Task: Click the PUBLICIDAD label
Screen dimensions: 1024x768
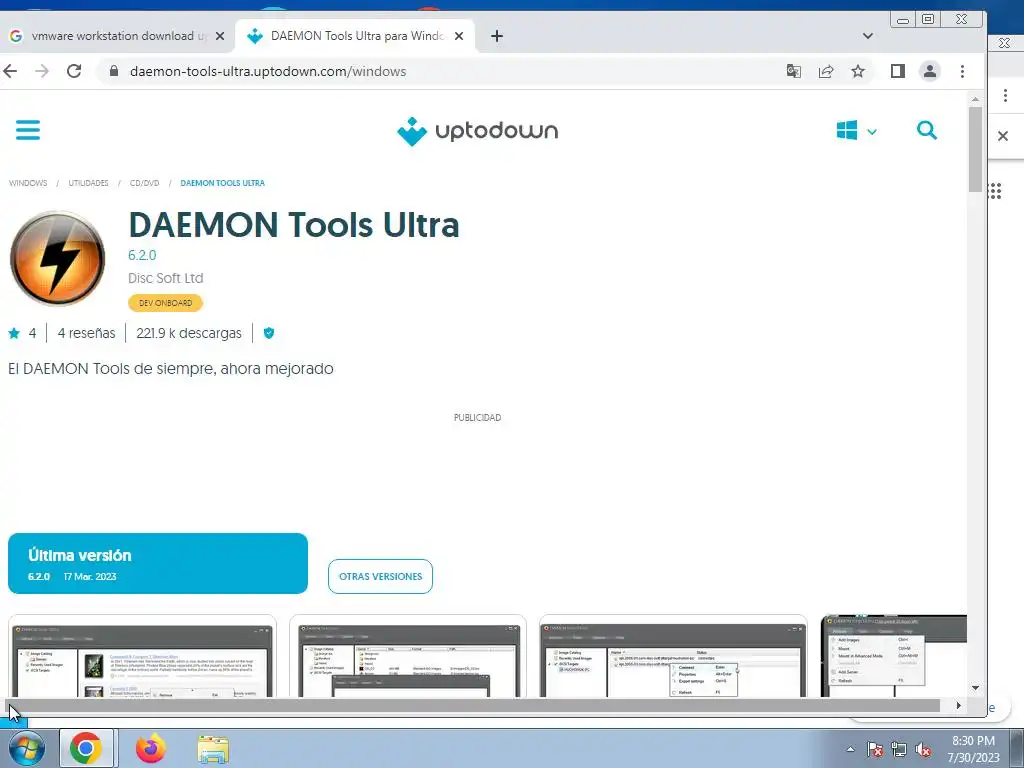Action: click(477, 417)
